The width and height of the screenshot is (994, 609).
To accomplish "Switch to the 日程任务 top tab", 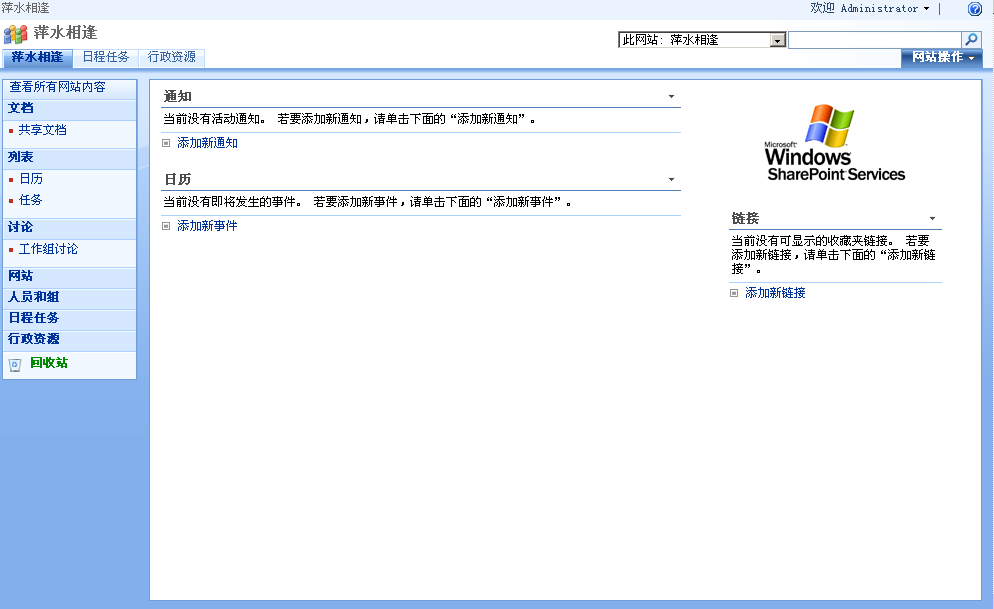I will tap(106, 58).
